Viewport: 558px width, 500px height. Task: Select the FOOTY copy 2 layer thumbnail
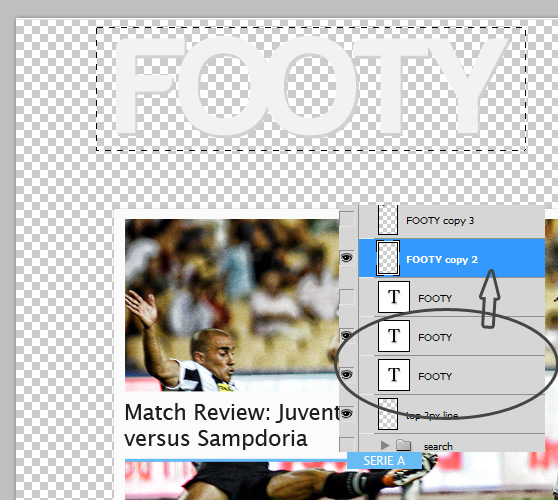tap(388, 258)
